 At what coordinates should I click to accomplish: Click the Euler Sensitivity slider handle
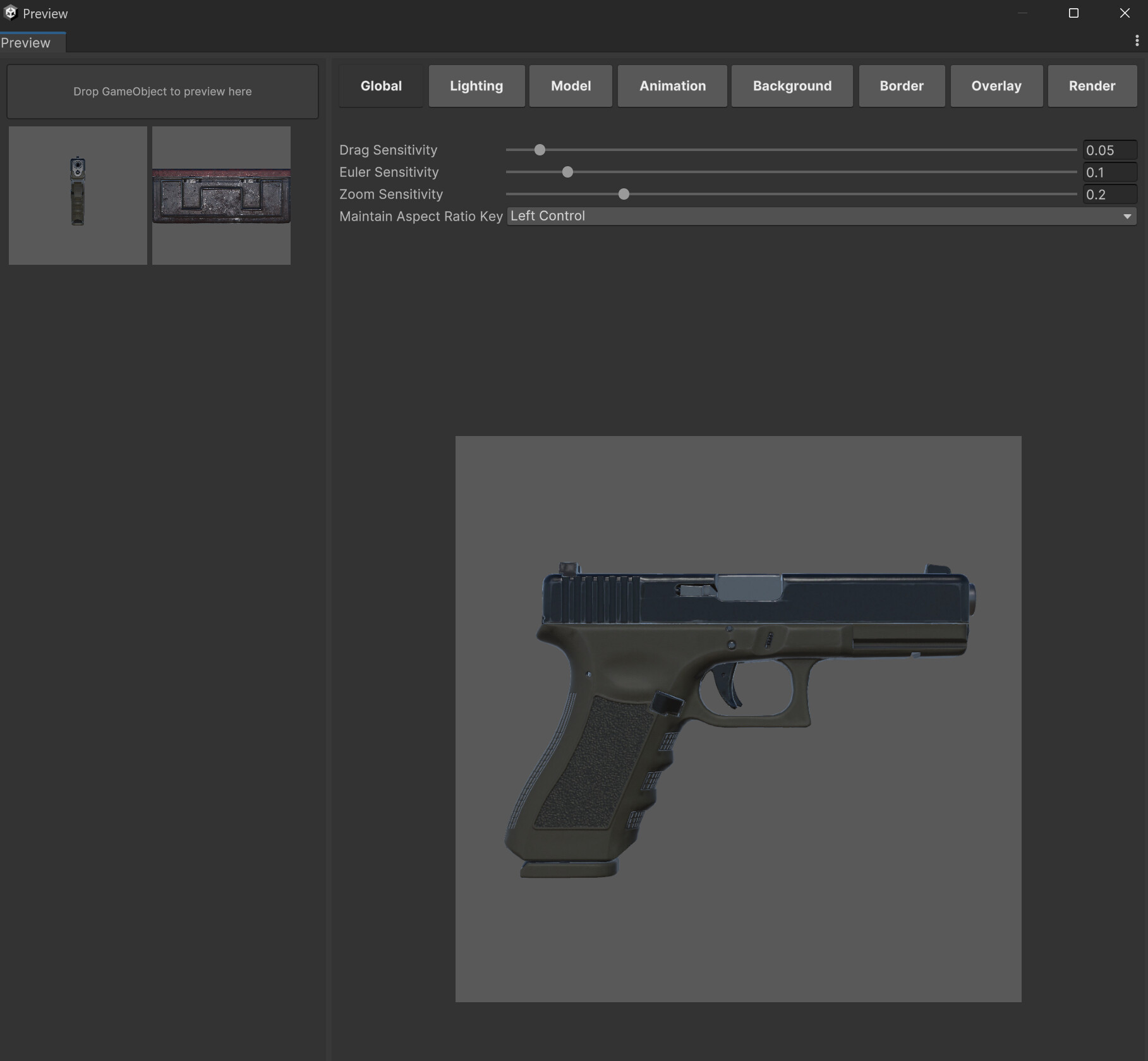point(567,172)
